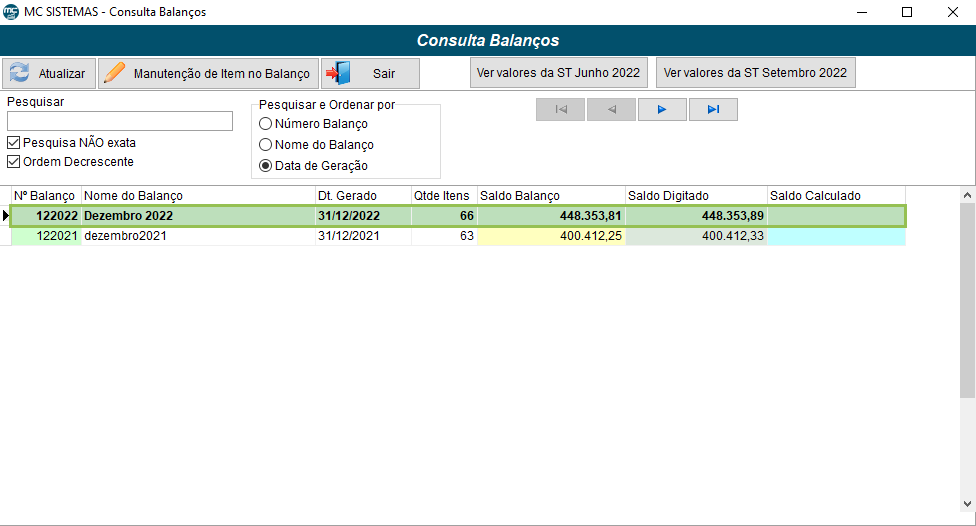Click the scrollbar down arrow in the grid

pyautogui.click(x=967, y=504)
